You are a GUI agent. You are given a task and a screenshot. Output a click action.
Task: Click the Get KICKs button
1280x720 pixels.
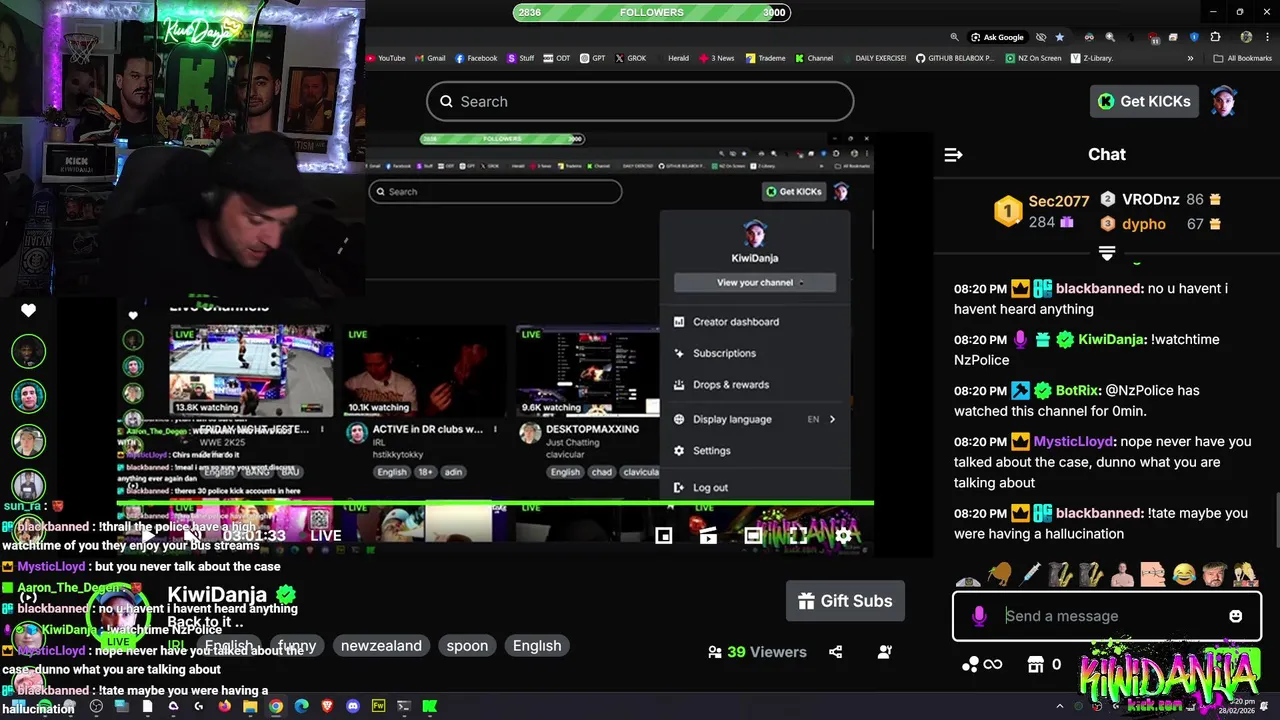tap(1144, 101)
